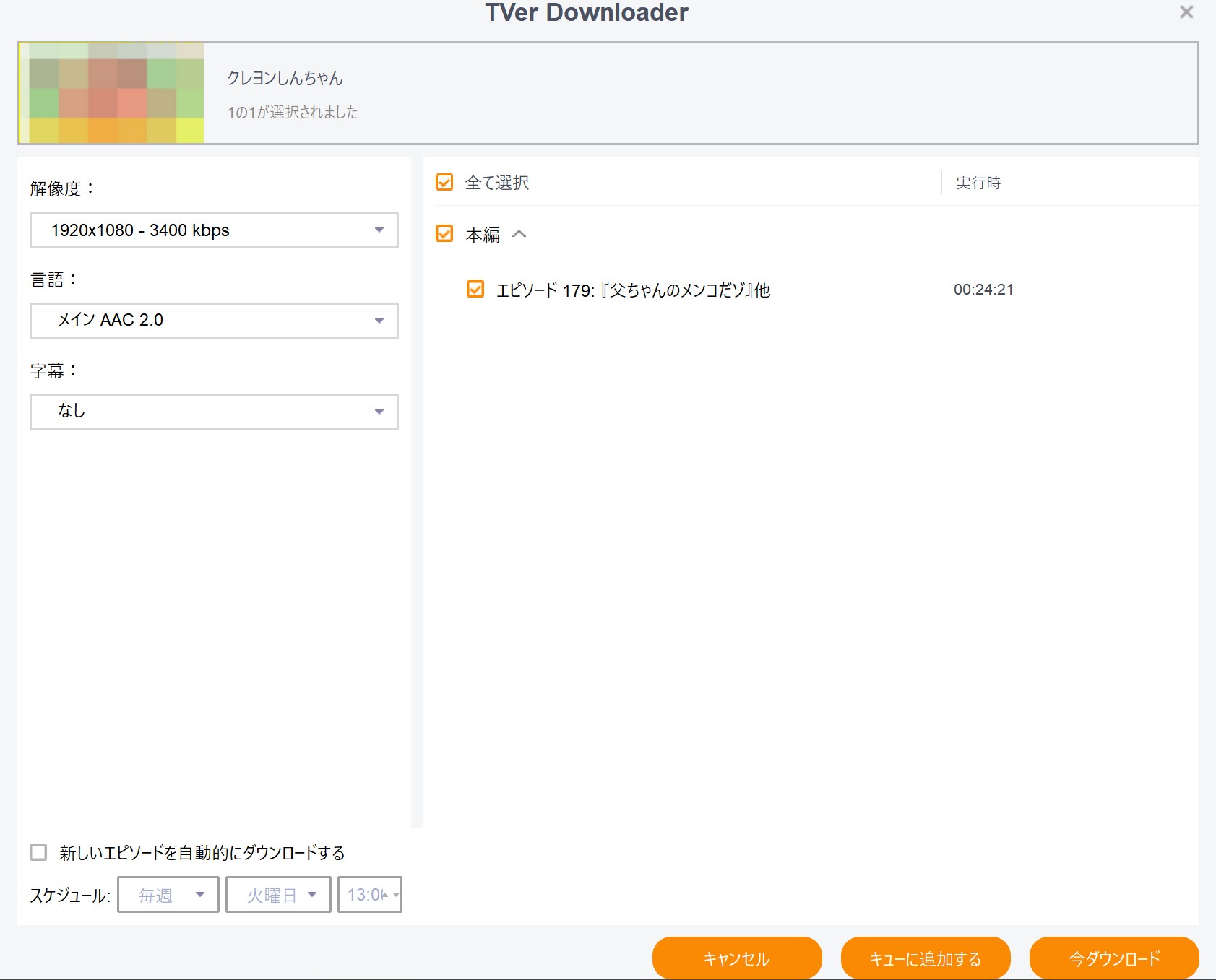
Task: Open the 言語 audio language dropdown
Action: click(214, 321)
